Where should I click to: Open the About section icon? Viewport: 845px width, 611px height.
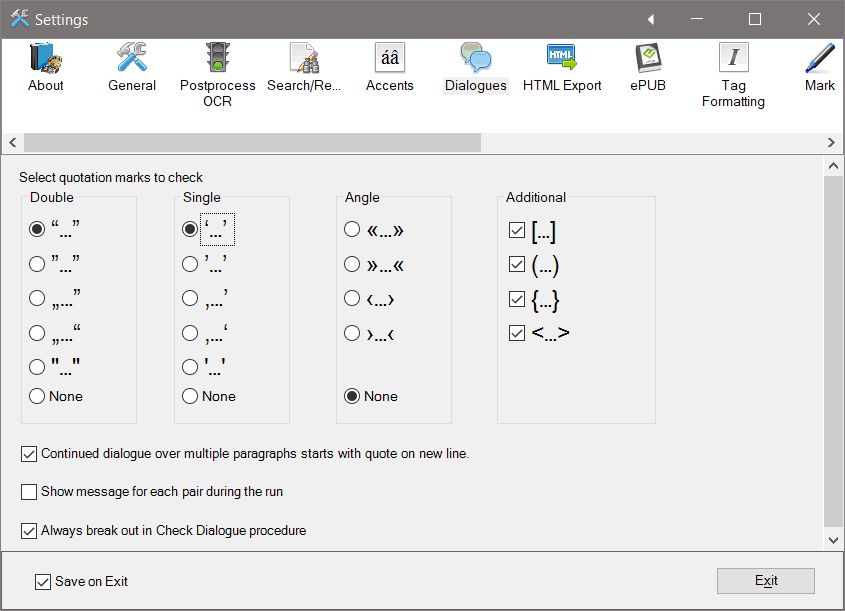46,58
